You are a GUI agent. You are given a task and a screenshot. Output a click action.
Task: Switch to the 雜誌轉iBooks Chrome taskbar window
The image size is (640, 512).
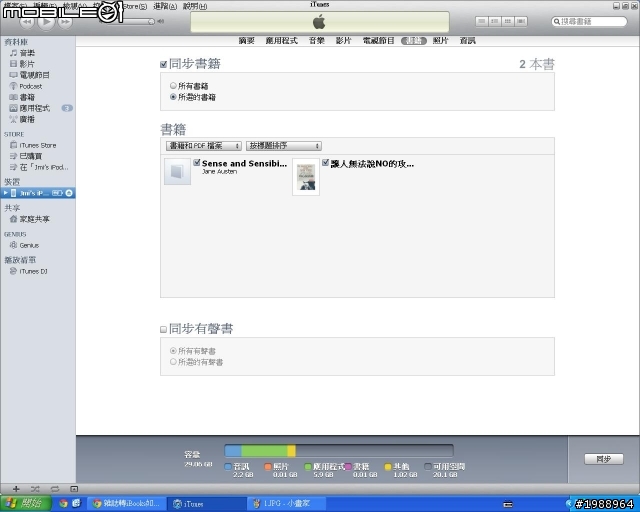[127, 504]
